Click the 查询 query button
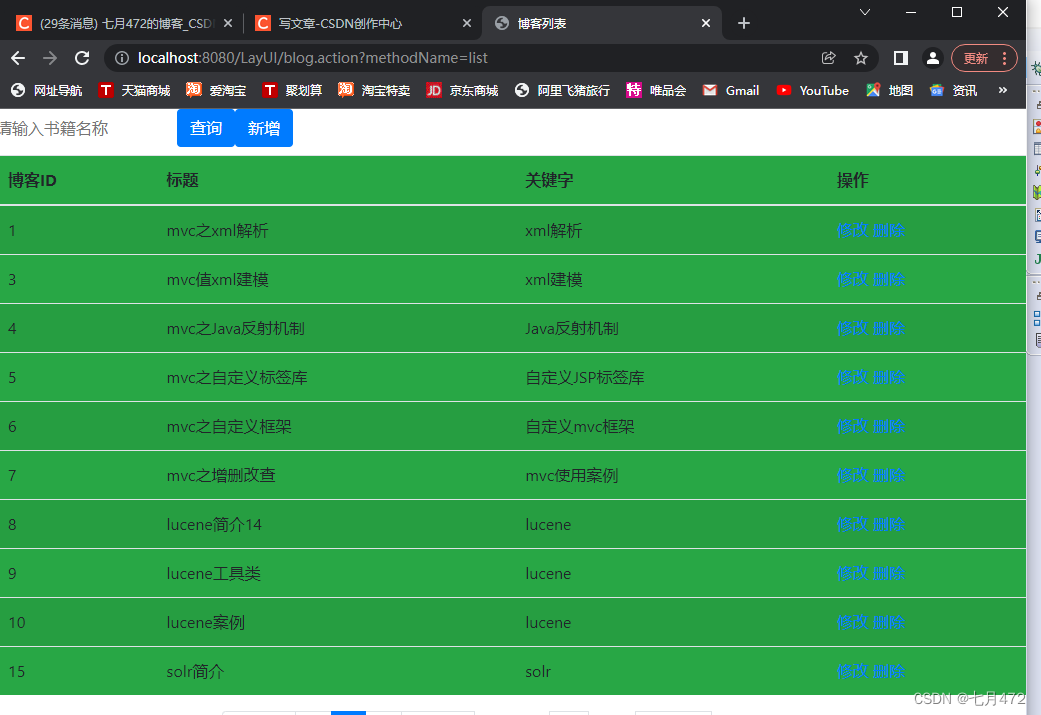Viewport: 1041px width, 715px height. coord(205,127)
